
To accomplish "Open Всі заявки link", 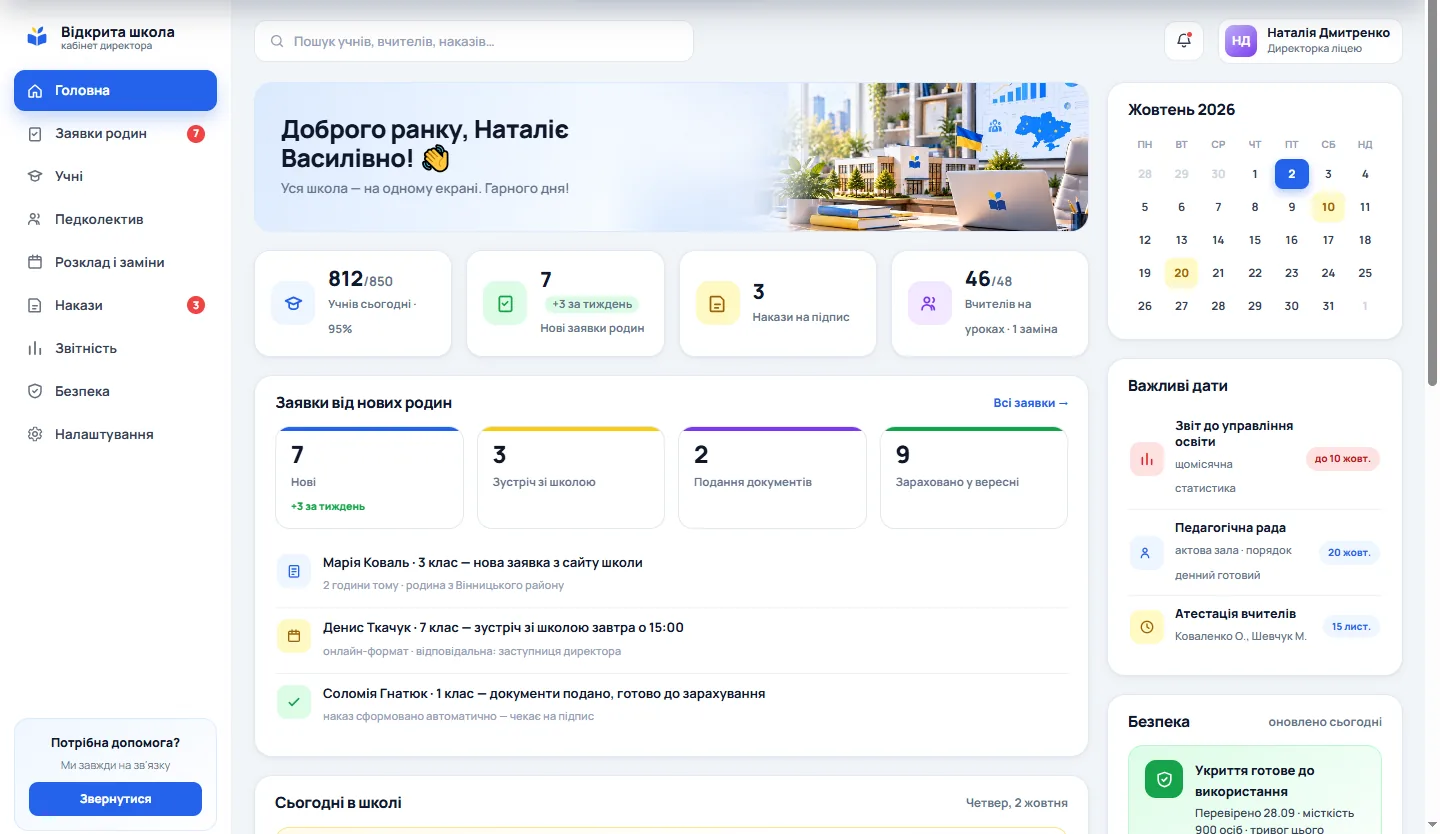I will [1031, 403].
